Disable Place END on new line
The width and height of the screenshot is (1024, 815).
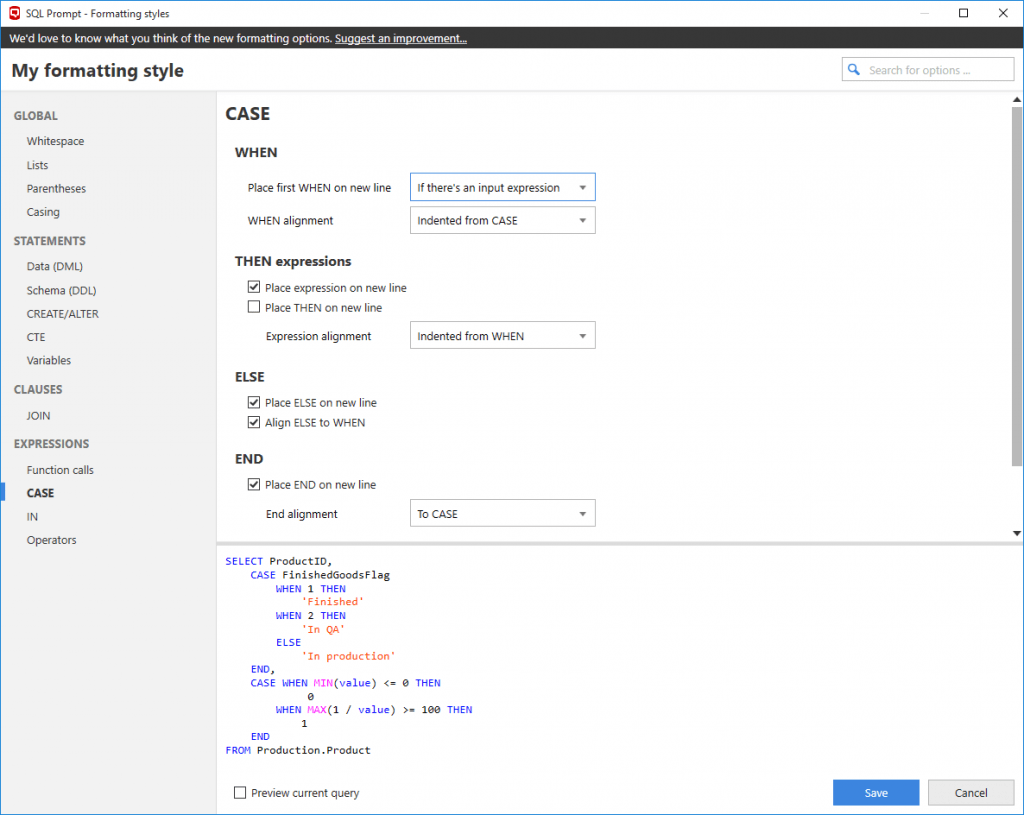(255, 484)
